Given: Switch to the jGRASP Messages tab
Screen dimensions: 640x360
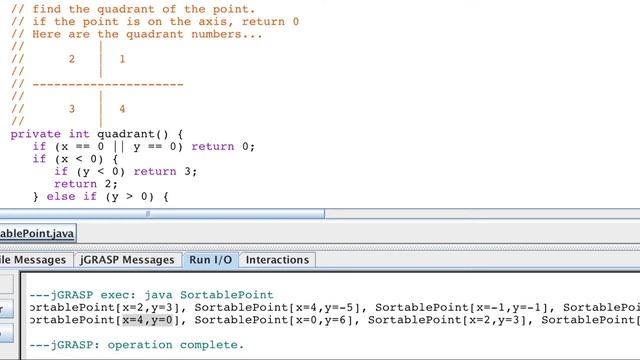Looking at the screenshot, I should click(127, 260).
